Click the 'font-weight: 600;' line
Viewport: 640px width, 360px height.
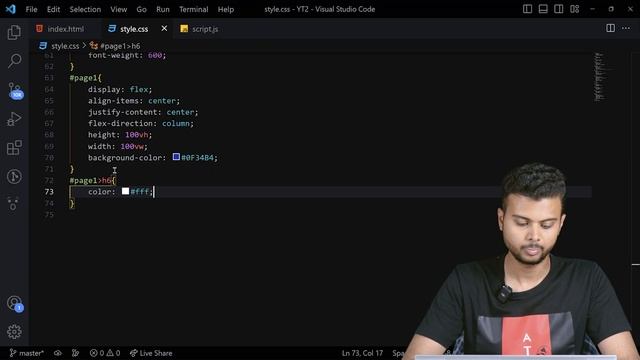click(x=127, y=56)
